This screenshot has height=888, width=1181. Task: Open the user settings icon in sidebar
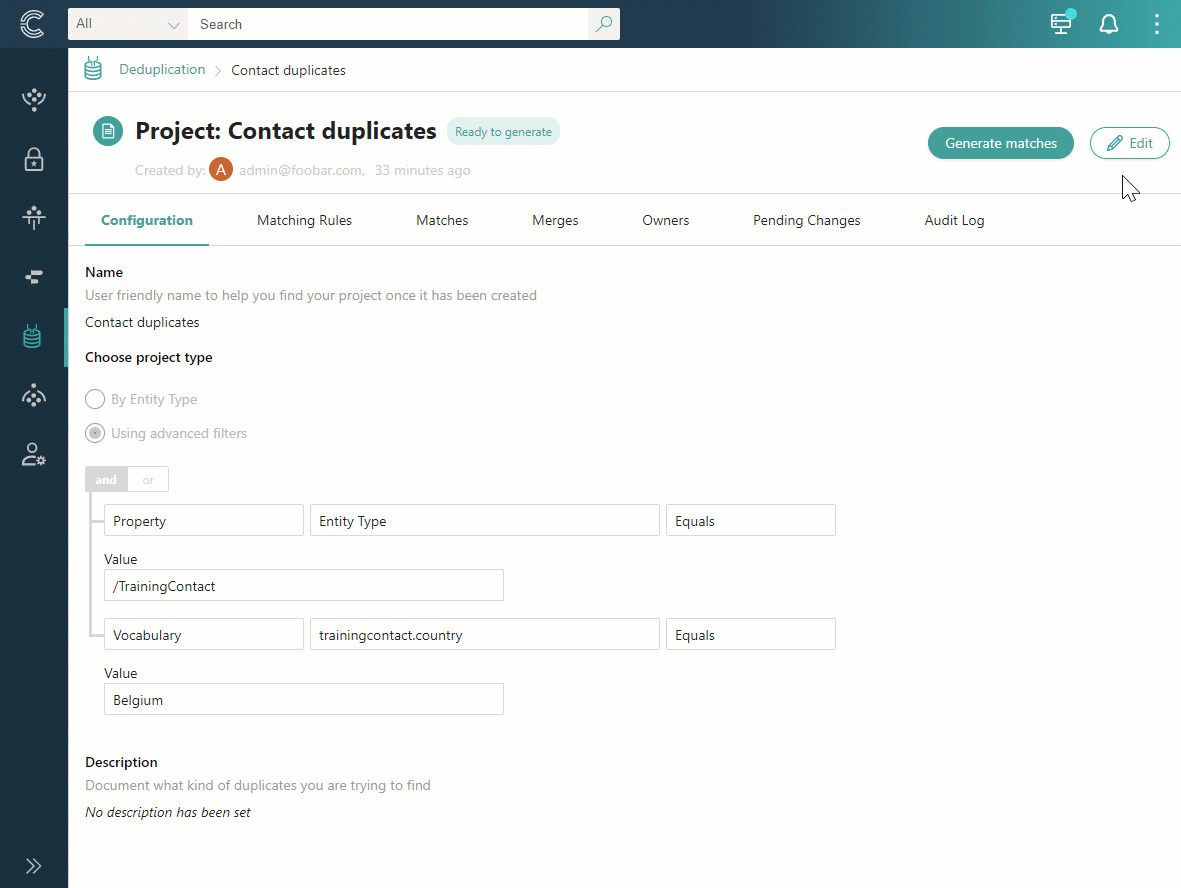(x=33, y=455)
